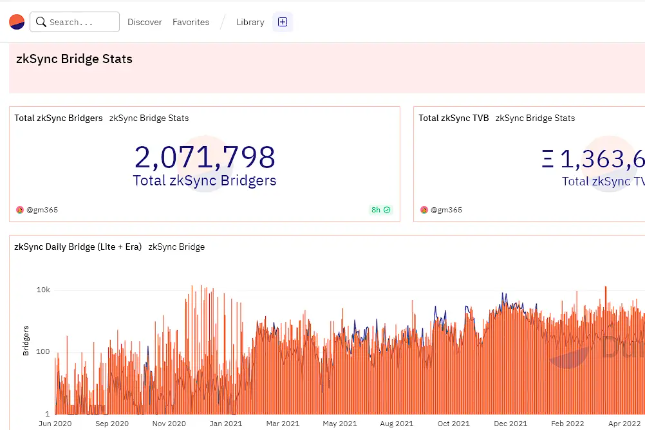Click gm365 avatar in Bridgers card
This screenshot has height=430, width=645.
[x=20, y=210]
